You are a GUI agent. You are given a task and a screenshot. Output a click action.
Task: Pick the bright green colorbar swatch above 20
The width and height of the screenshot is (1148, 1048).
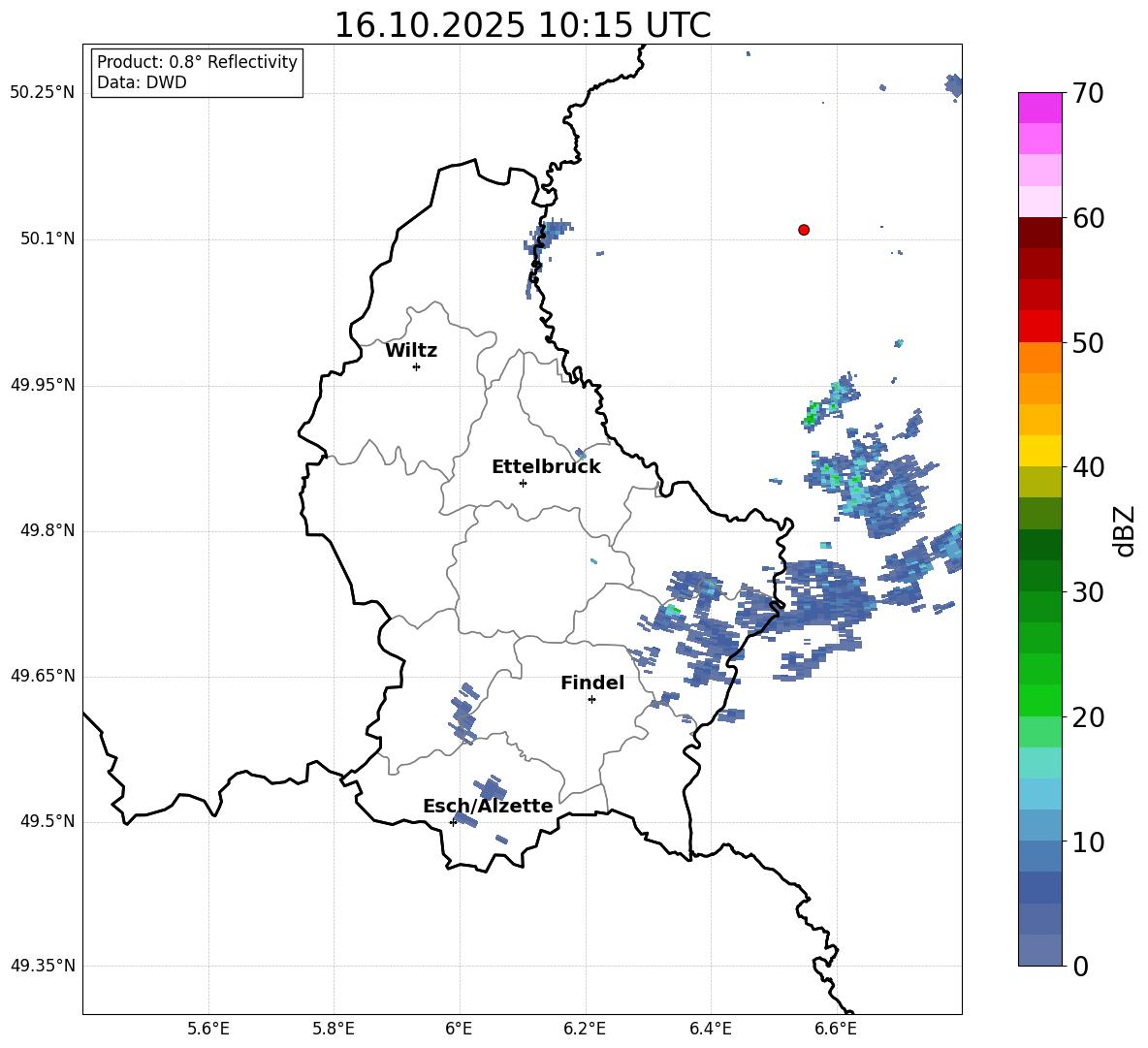1040,700
